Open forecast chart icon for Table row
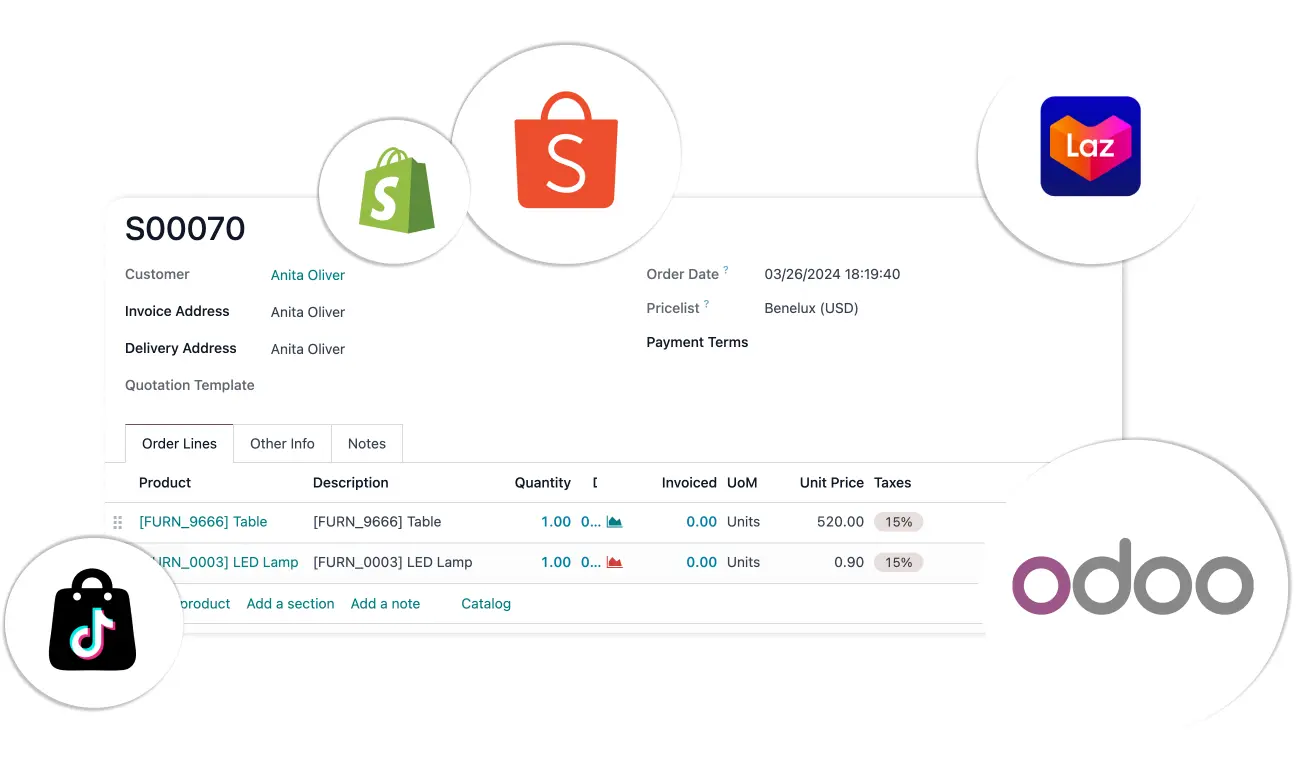 tap(614, 522)
